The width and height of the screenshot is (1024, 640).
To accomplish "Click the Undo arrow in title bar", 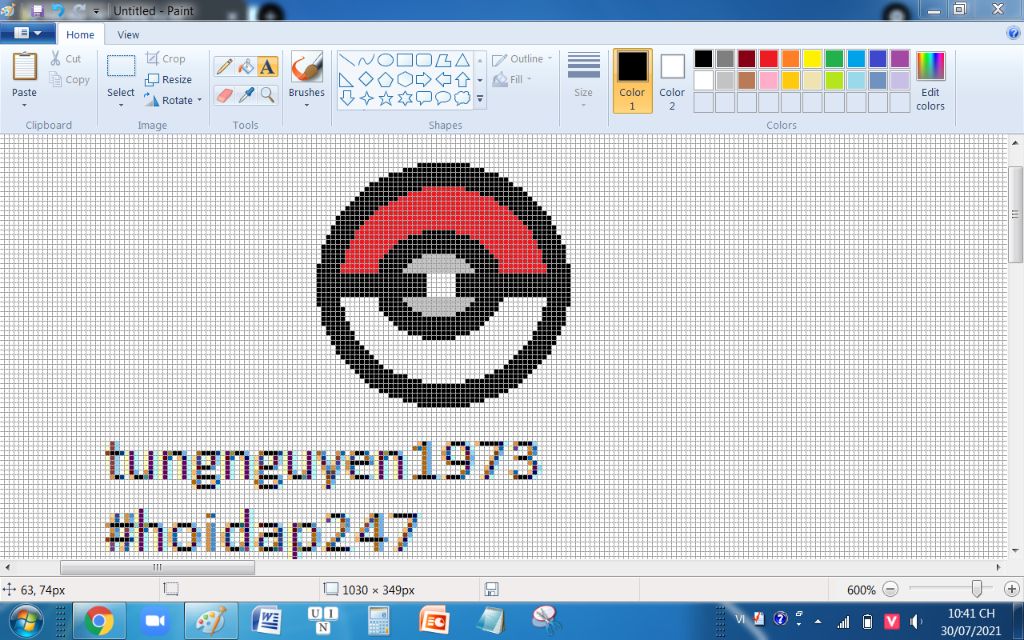I will click(x=57, y=11).
